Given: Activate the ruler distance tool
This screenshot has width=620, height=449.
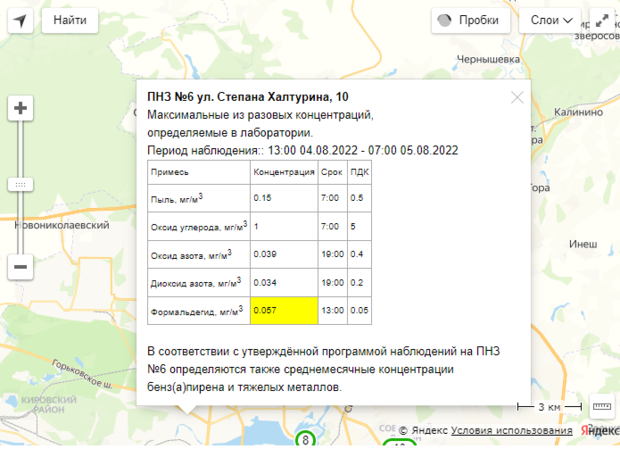Looking at the screenshot, I should pyautogui.click(x=602, y=406).
